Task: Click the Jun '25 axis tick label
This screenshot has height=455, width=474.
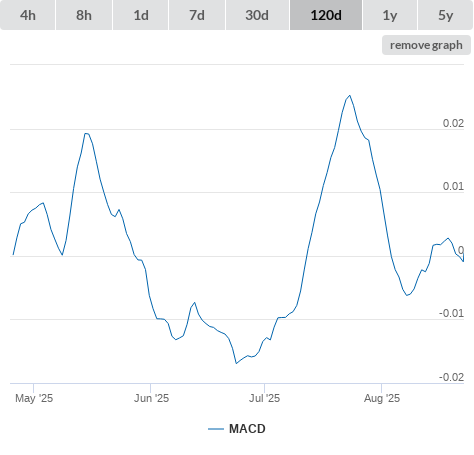Action: [151, 398]
